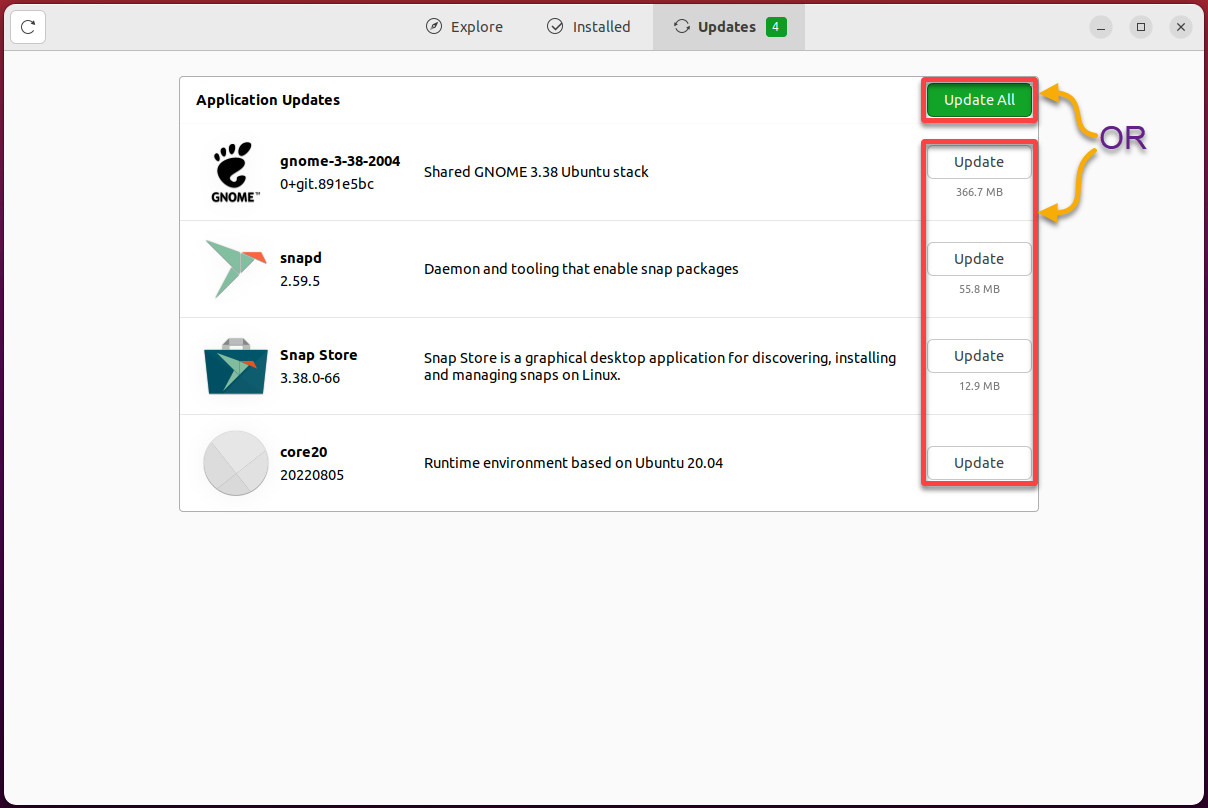
Task: Click the snapd name label
Action: point(301,258)
